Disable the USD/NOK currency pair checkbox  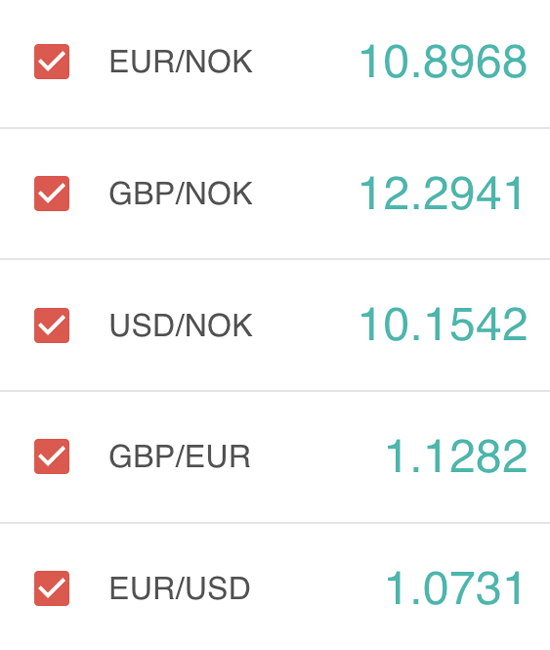51,325
